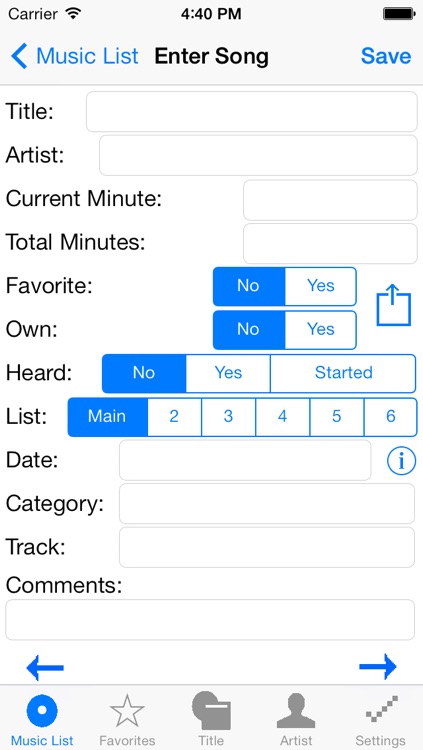Open the Settings checkmark tab
This screenshot has width=423, height=750.
tap(380, 720)
